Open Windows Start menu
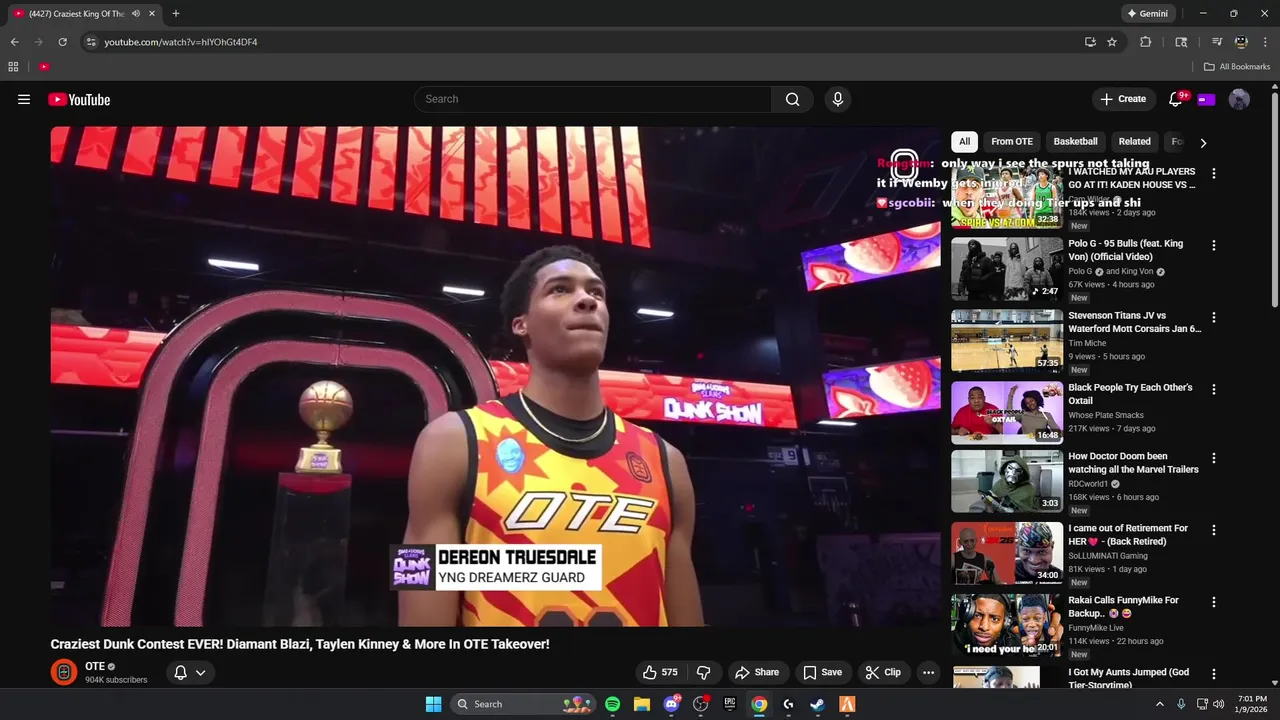Screen dimensions: 1280x720 pyautogui.click(x=433, y=704)
